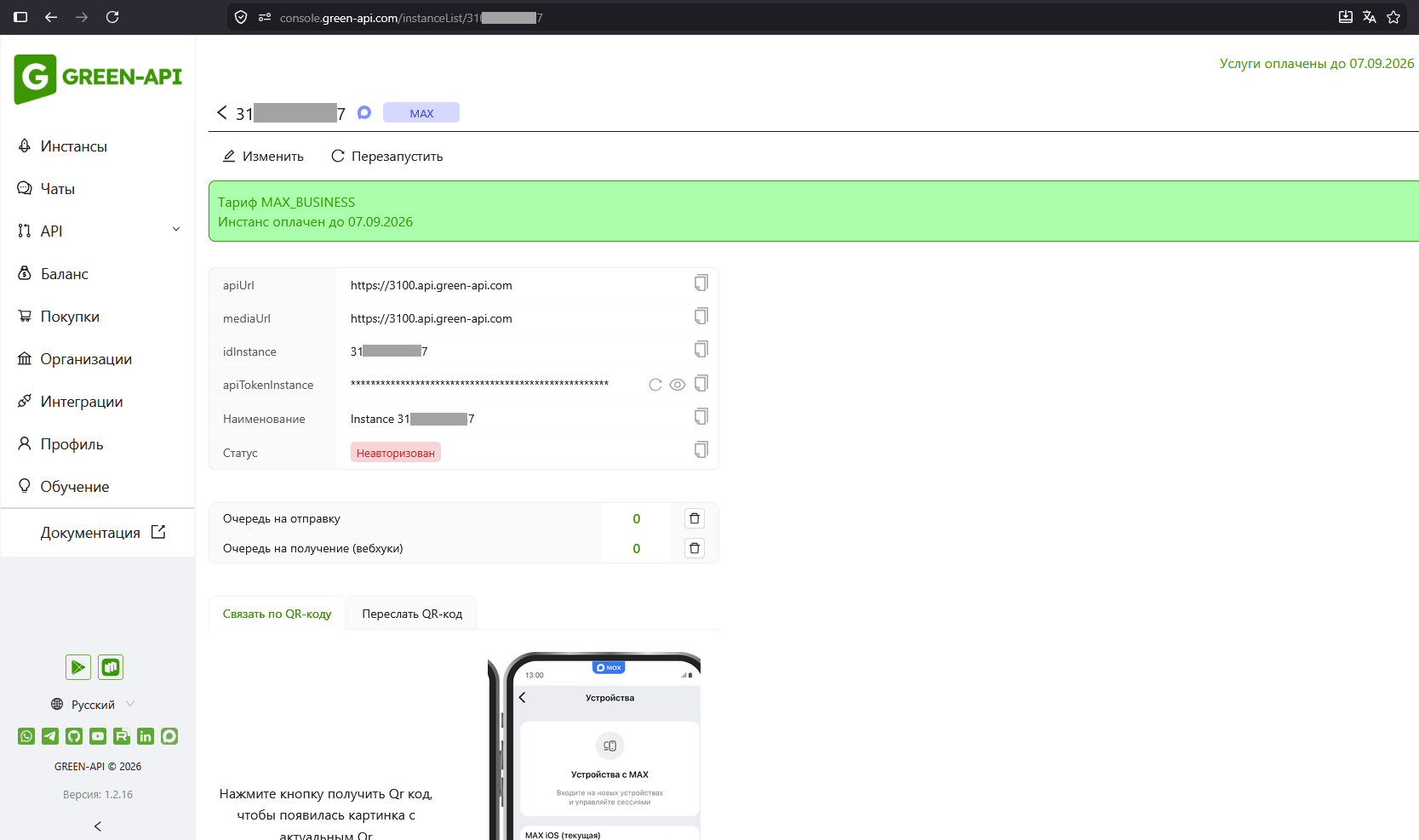Screen dimensions: 1419x840
Task: Click the phone preview image of MAX devices
Action: (595, 746)
